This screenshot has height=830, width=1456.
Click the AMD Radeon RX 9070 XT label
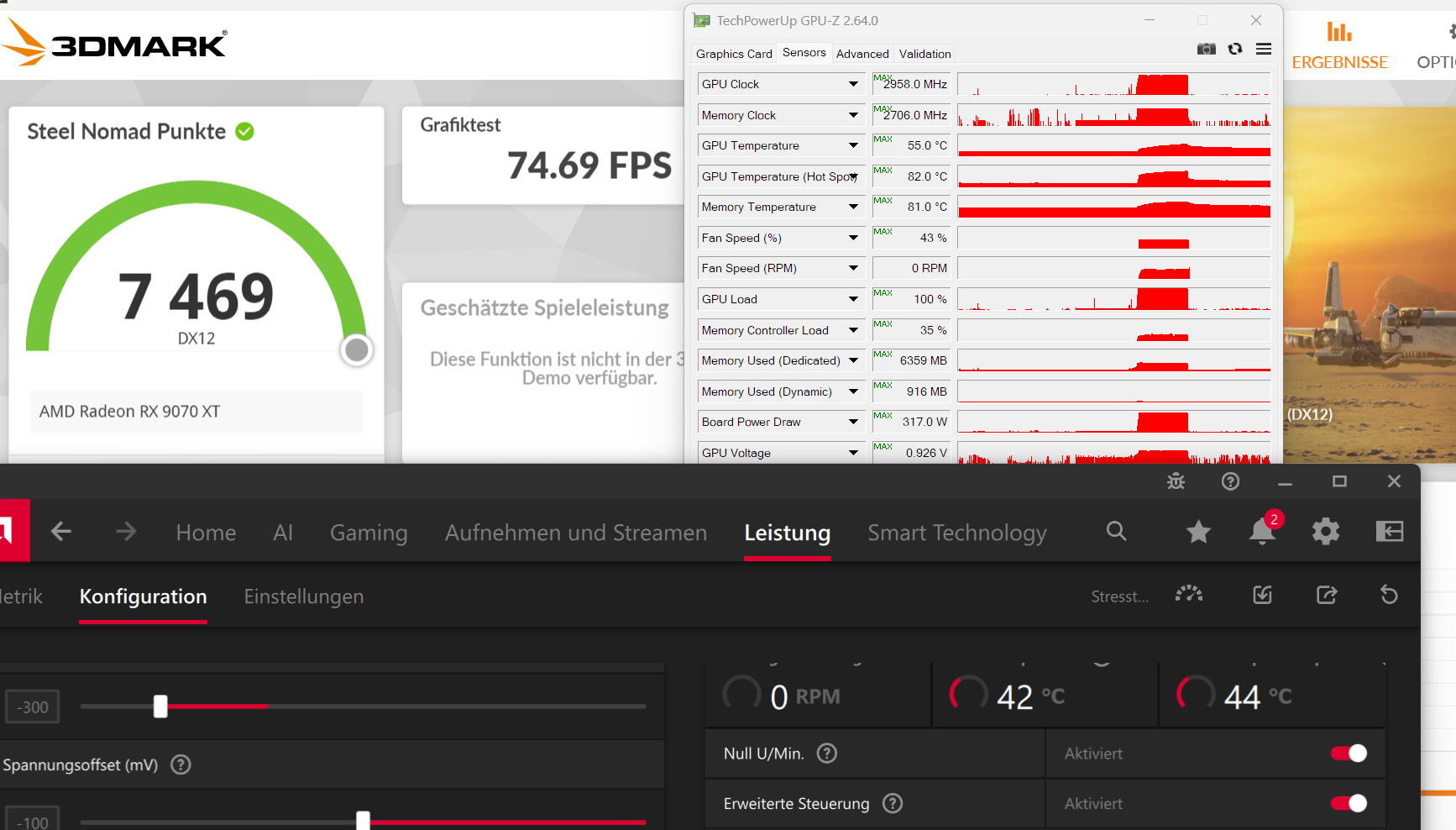click(x=130, y=412)
